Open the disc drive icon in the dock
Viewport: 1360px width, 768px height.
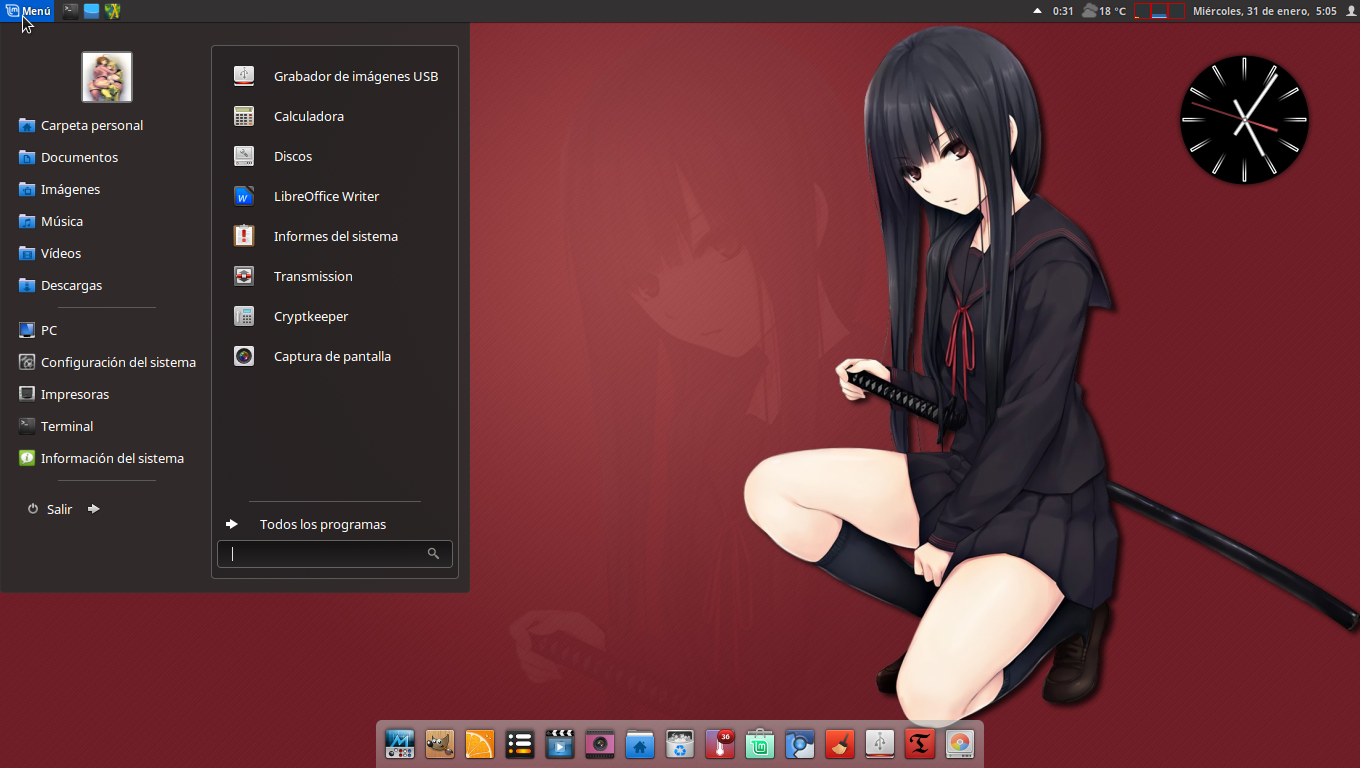(x=960, y=743)
